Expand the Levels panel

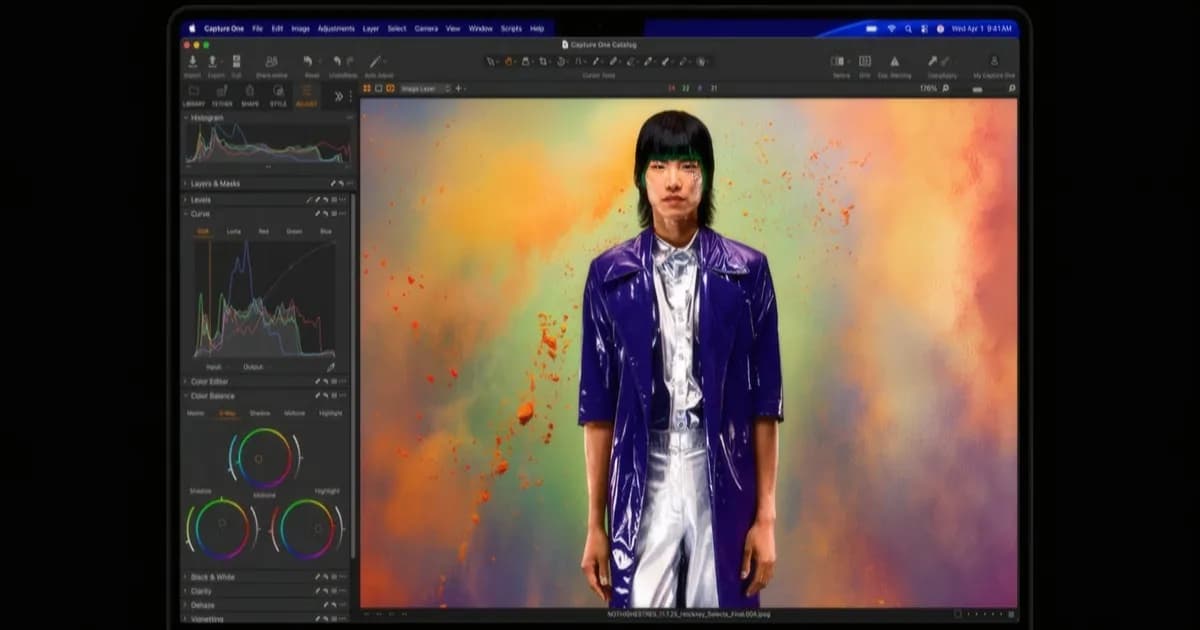pos(186,200)
